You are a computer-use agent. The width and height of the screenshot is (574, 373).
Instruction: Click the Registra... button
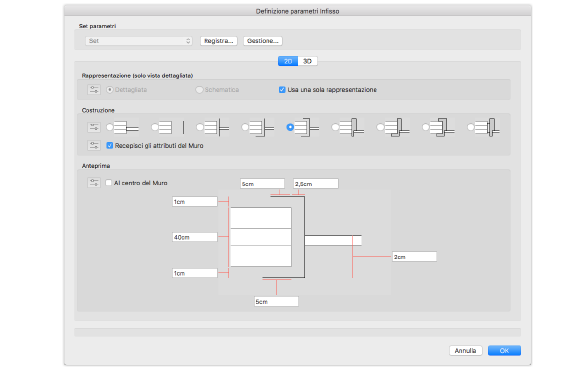219,41
